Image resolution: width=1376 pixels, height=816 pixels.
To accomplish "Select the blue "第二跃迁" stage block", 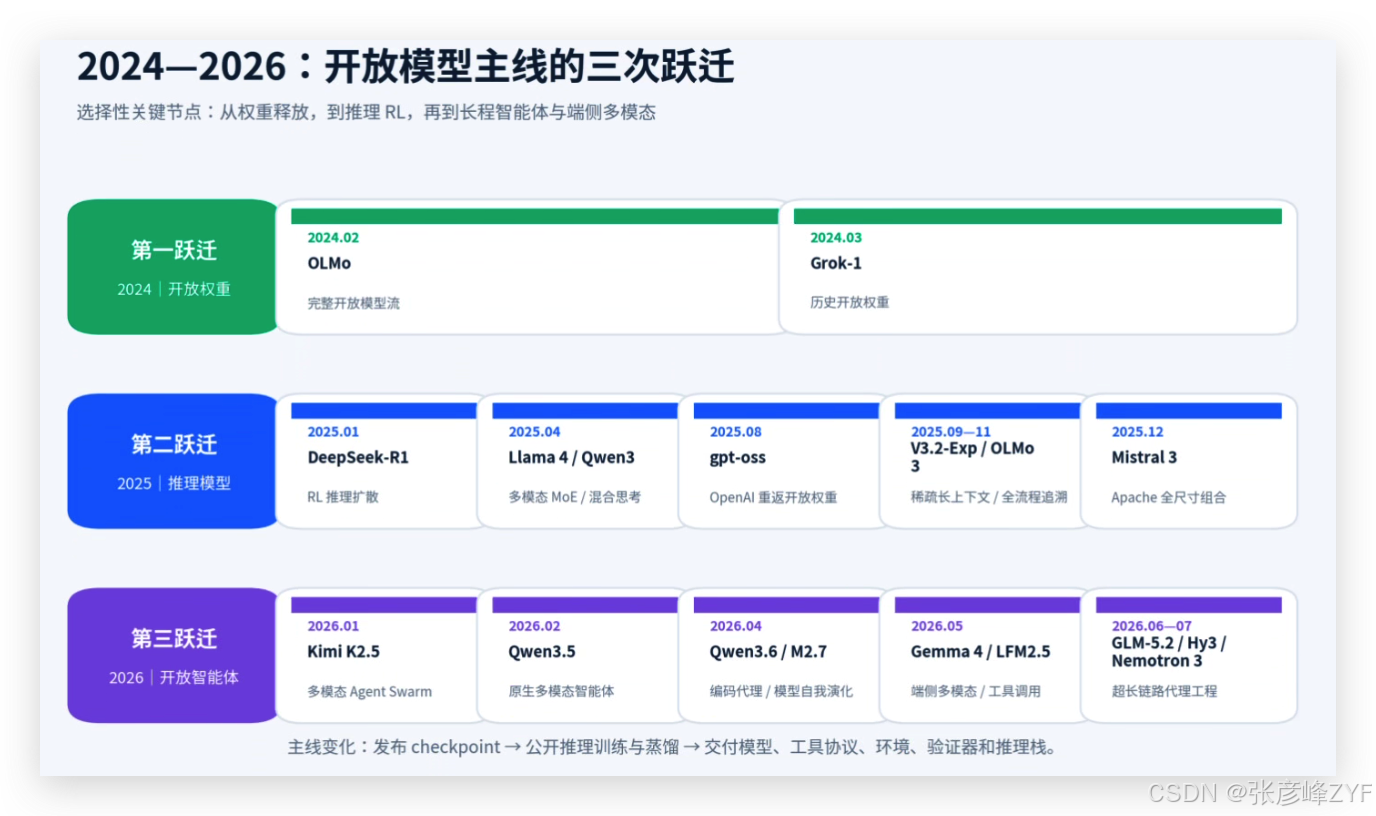I will pyautogui.click(x=173, y=461).
